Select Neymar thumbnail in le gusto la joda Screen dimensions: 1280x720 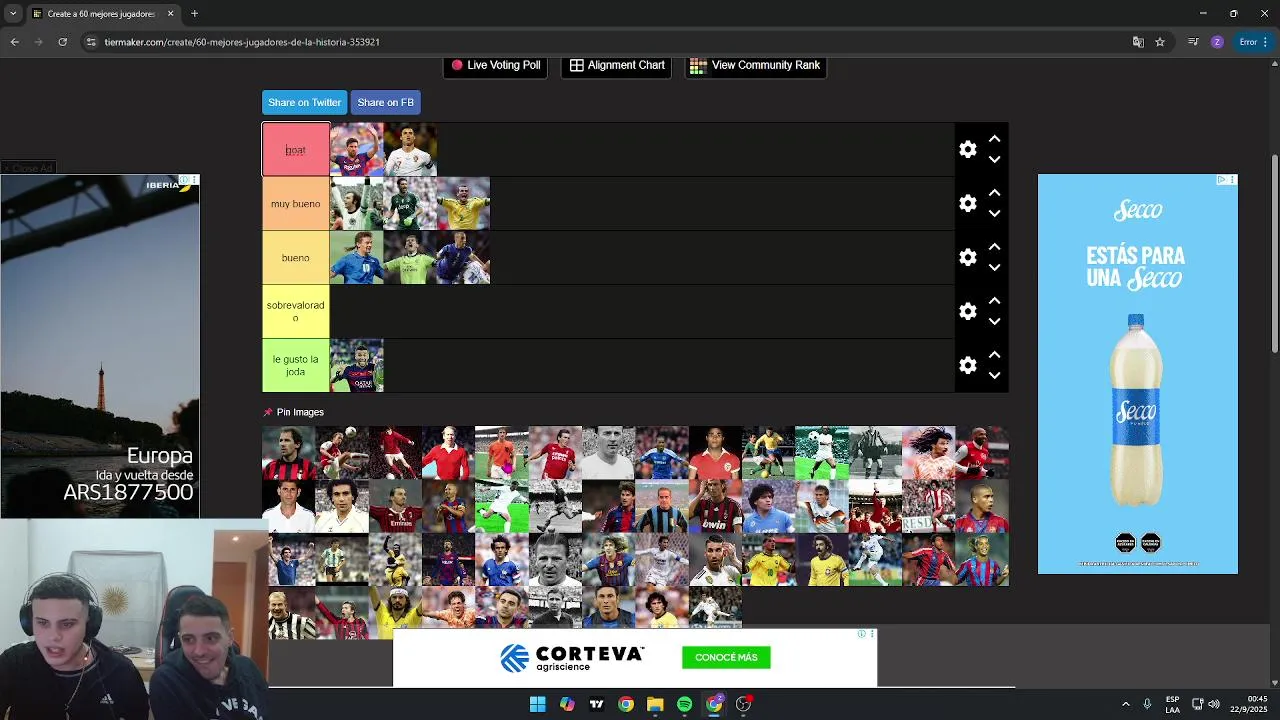coord(356,366)
